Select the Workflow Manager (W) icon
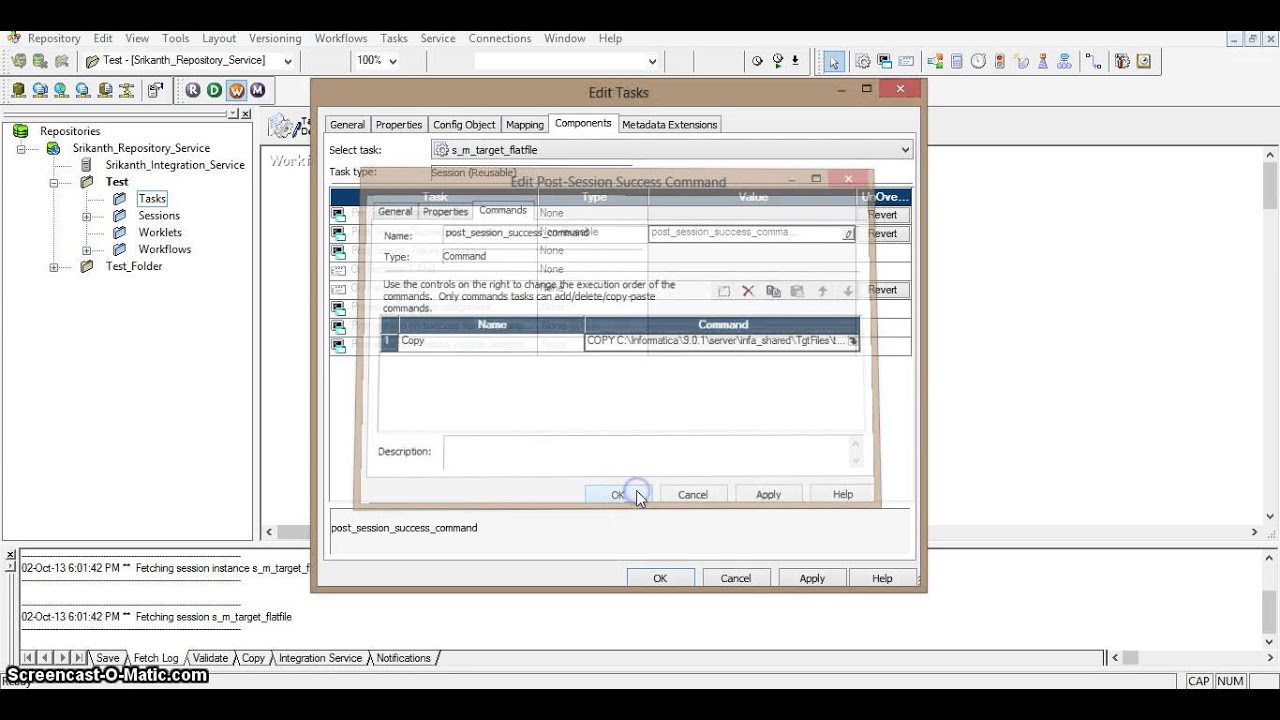This screenshot has width=1280, height=720. click(x=236, y=90)
